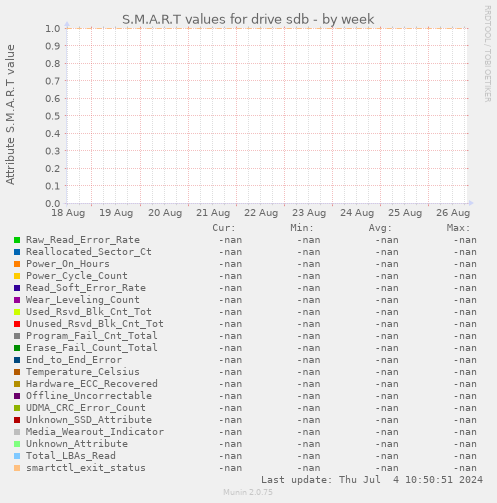Click the Avg value for Power_On_Hours
Viewport: 497px width, 503px height.
pos(387,264)
